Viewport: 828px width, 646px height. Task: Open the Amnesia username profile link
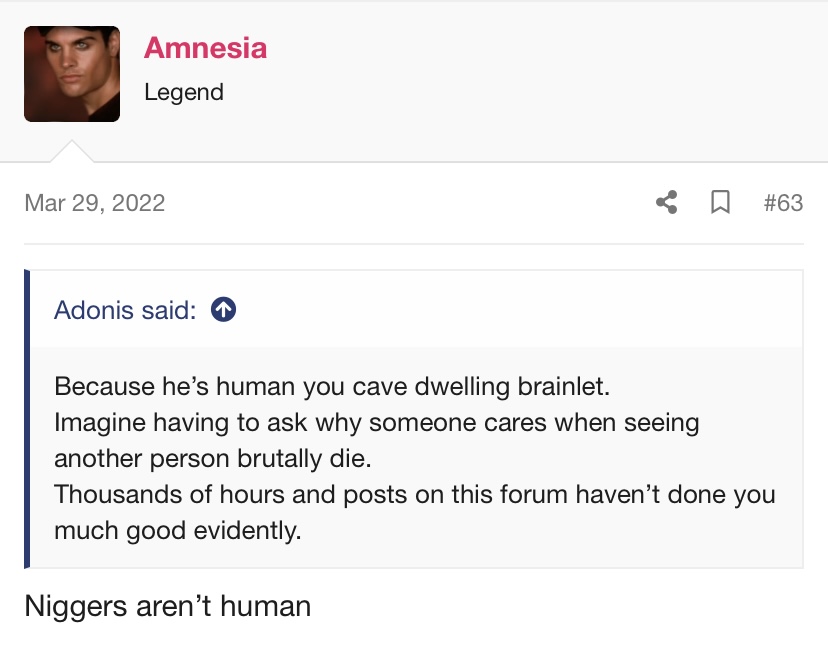205,48
